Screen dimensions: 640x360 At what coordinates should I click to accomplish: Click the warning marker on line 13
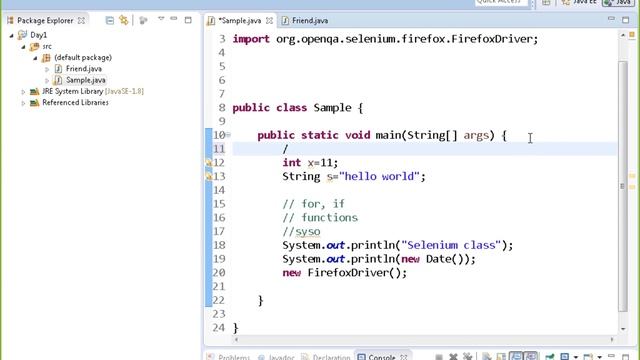coord(209,176)
